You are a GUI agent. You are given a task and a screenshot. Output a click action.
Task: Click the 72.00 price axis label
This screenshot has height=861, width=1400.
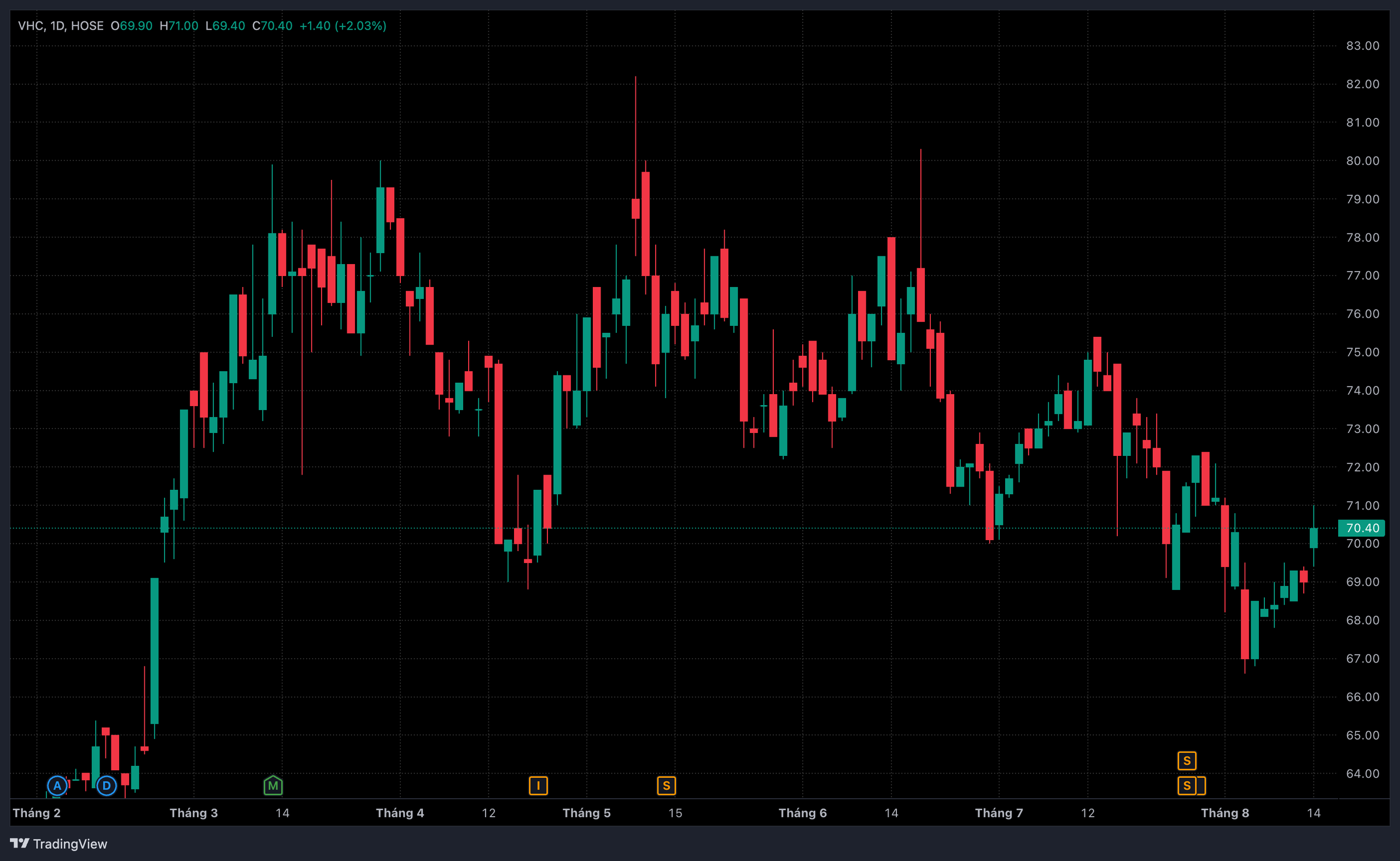(x=1362, y=467)
